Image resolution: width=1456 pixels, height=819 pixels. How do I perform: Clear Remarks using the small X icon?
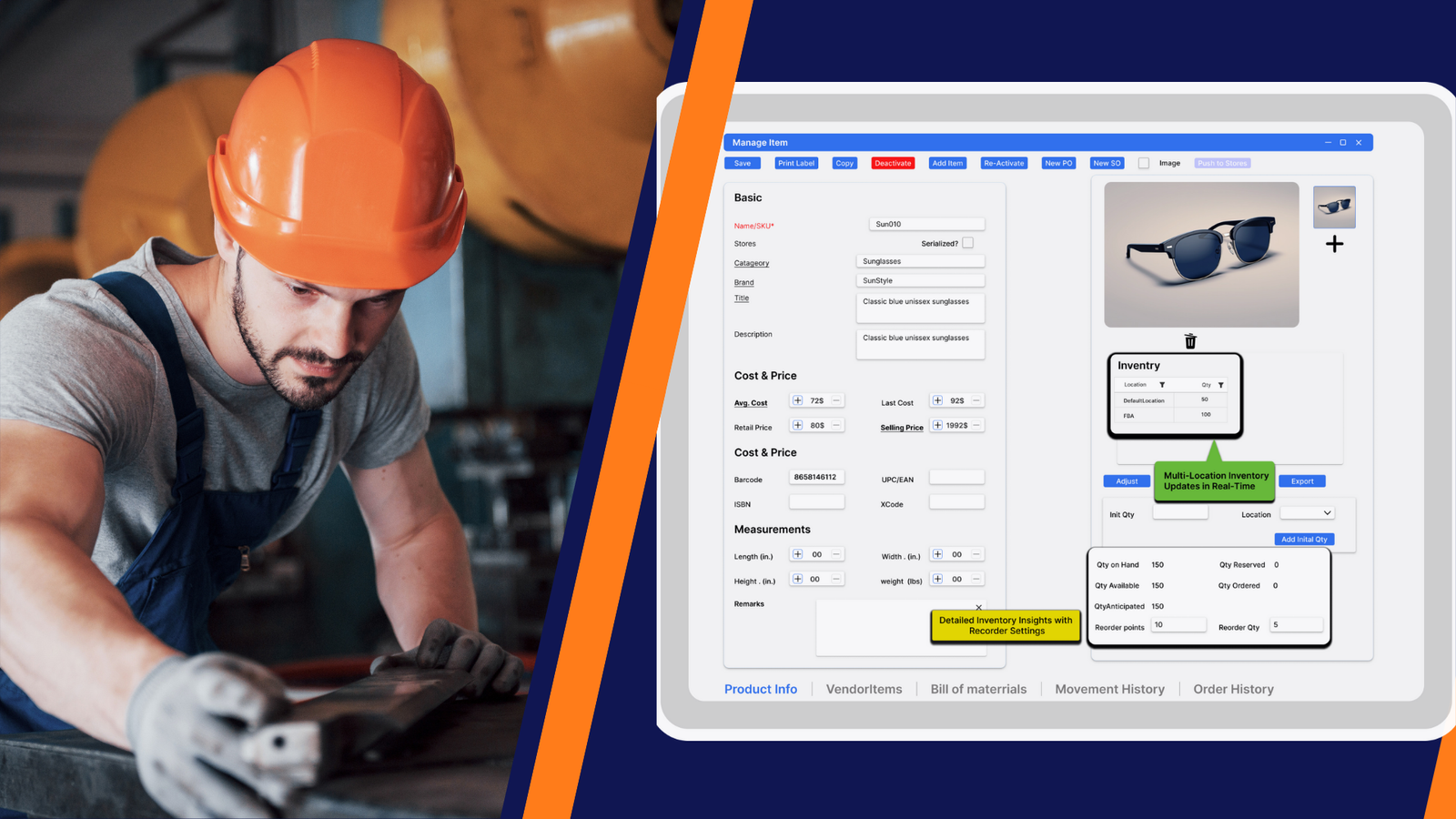pos(978,607)
